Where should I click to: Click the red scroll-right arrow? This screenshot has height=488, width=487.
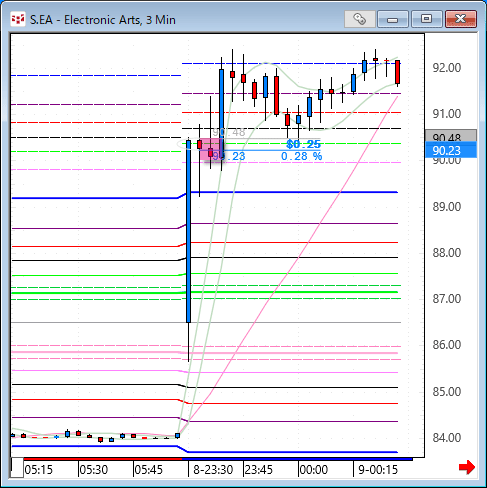[x=467, y=467]
